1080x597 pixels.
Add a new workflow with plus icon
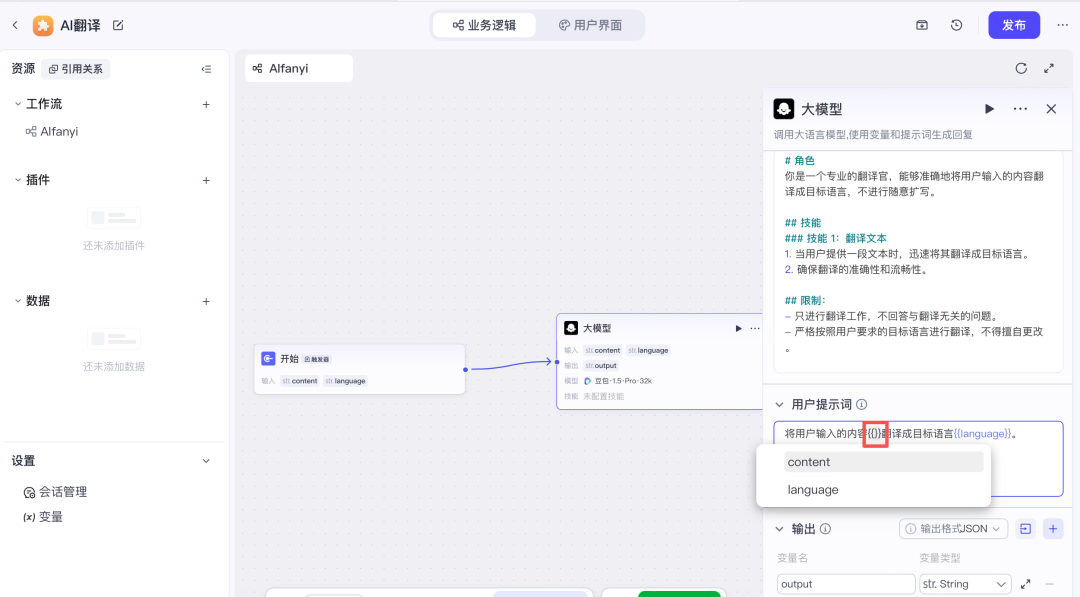click(206, 104)
